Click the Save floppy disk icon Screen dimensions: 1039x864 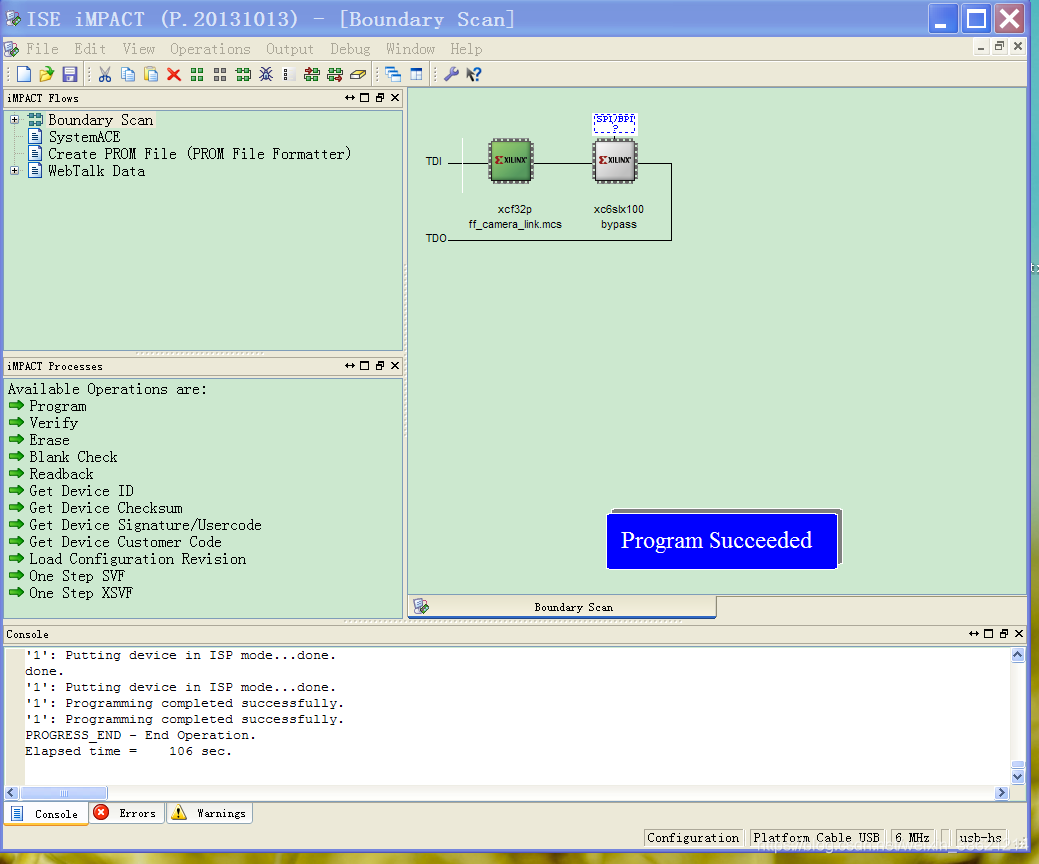70,74
